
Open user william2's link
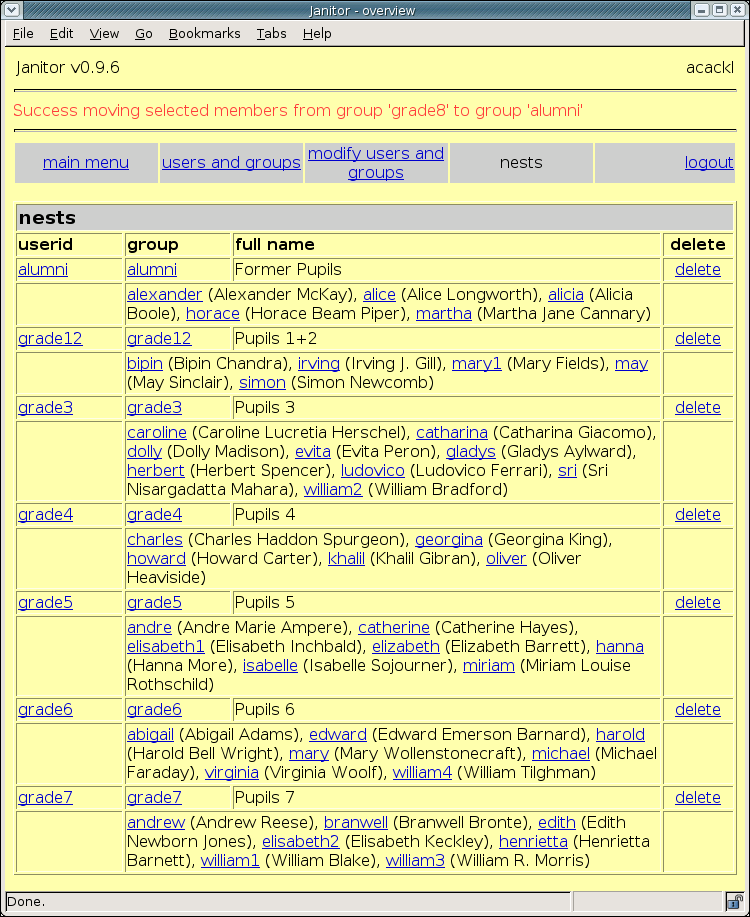click(x=333, y=489)
